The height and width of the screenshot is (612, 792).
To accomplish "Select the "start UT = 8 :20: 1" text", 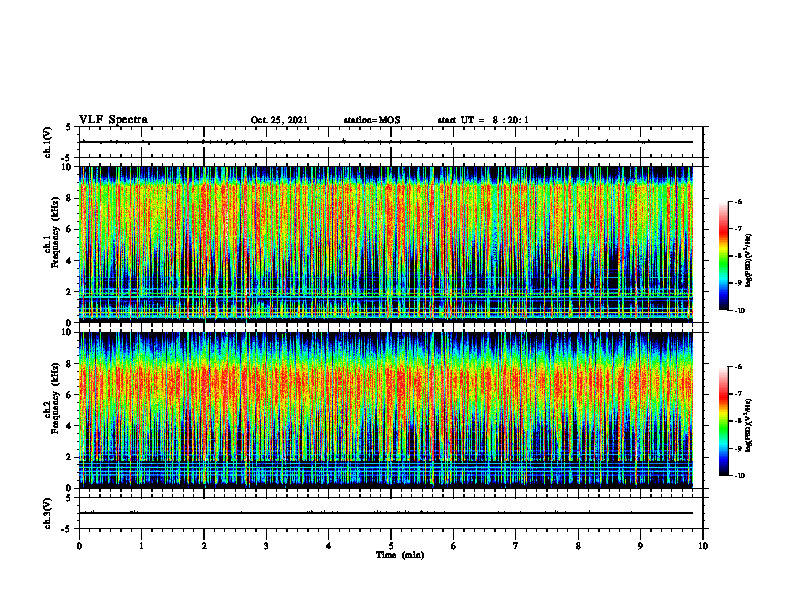I will pos(483,120).
